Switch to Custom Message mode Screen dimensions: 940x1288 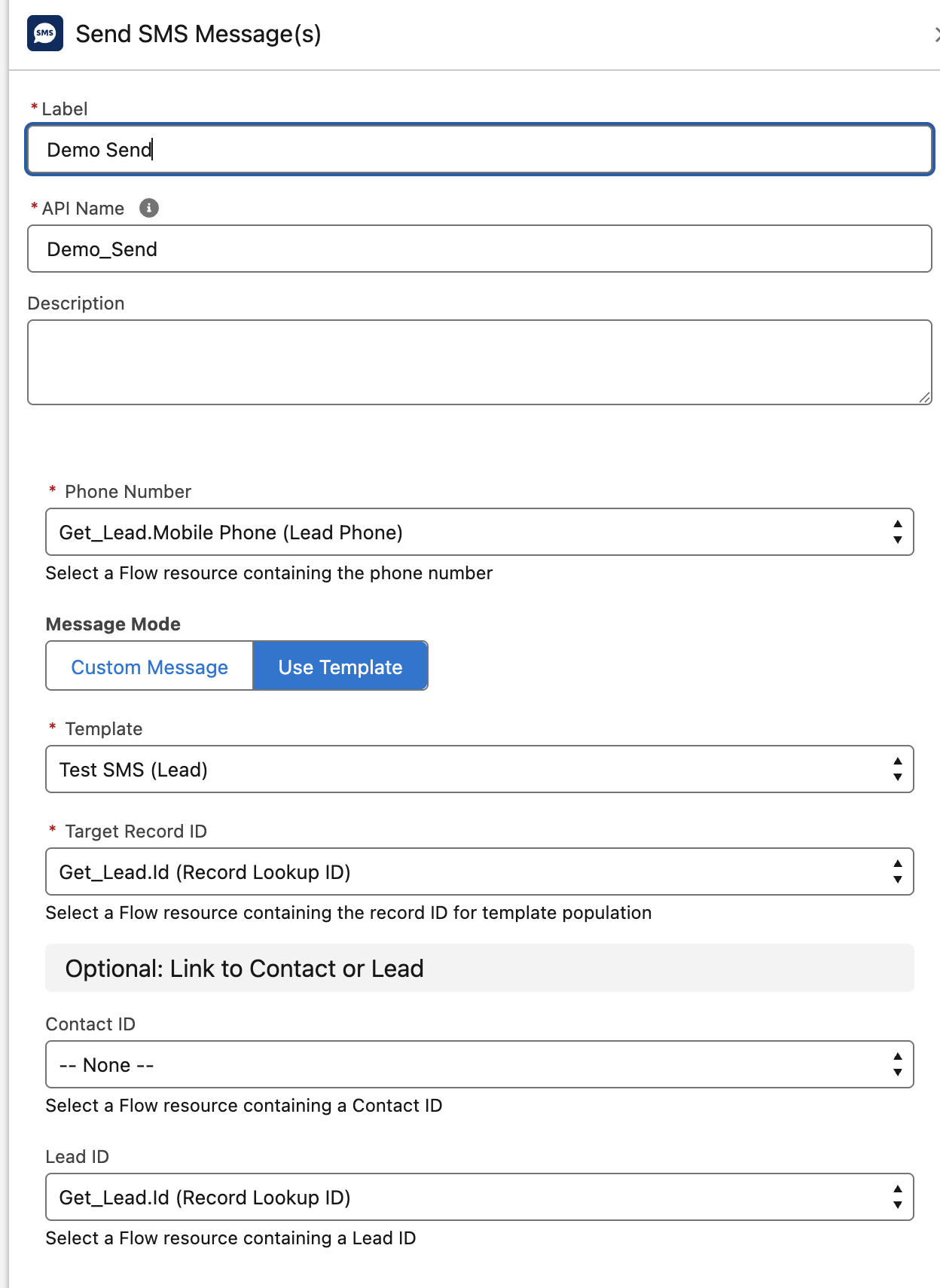[x=149, y=667]
